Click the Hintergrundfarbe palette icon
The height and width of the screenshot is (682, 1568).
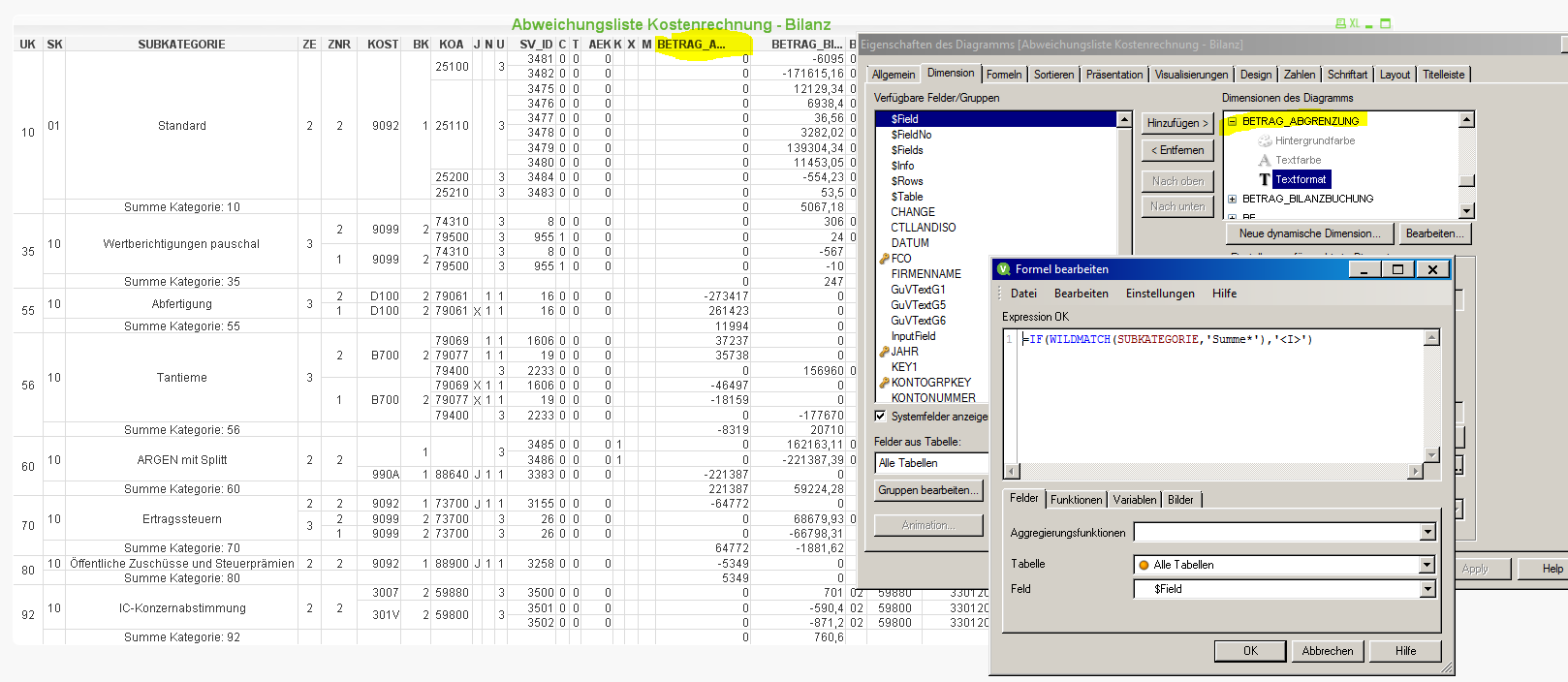coord(1265,140)
